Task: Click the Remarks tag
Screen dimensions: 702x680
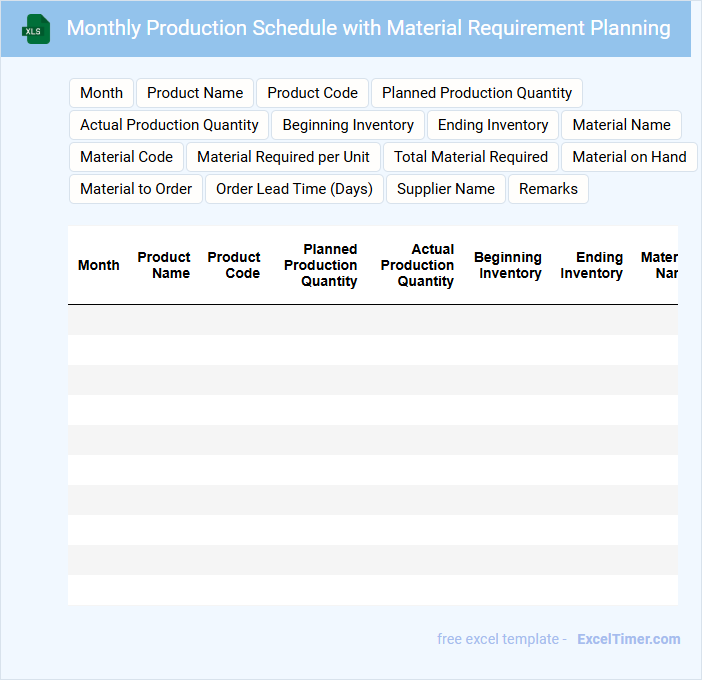Action: tap(548, 189)
